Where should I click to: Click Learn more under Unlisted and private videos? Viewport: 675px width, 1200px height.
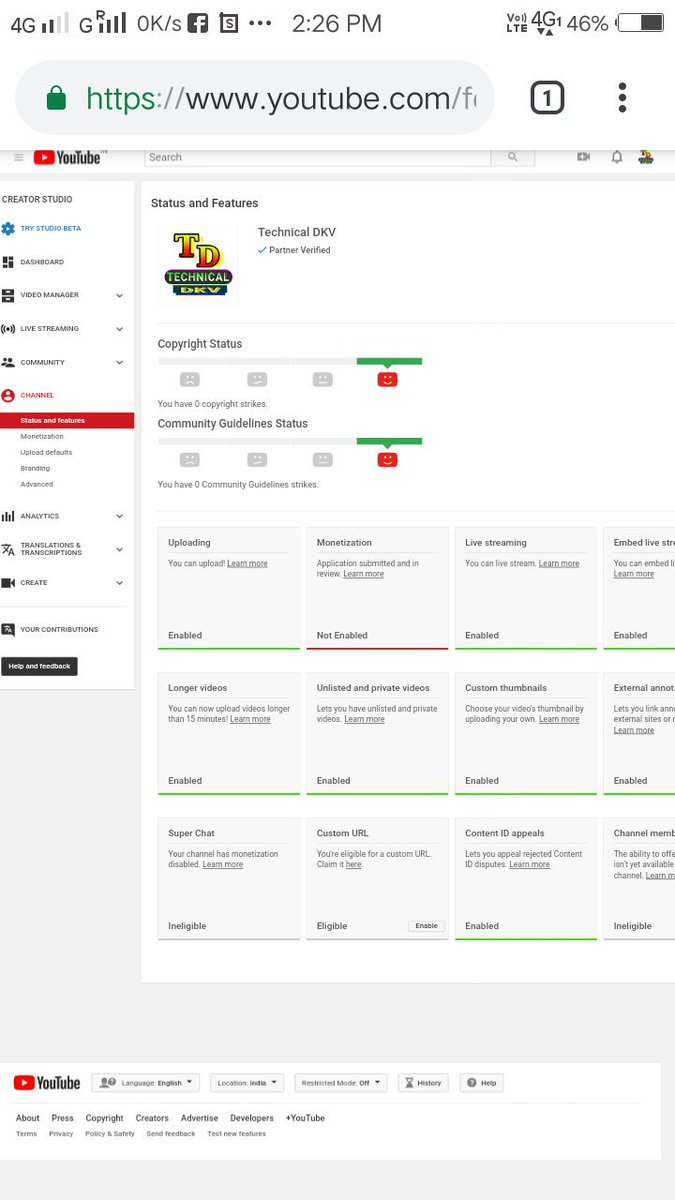364,719
